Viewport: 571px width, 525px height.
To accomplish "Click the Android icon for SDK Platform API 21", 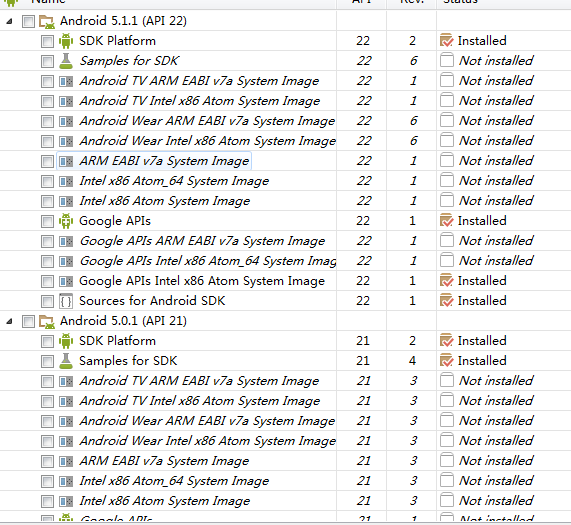I will pos(66,341).
